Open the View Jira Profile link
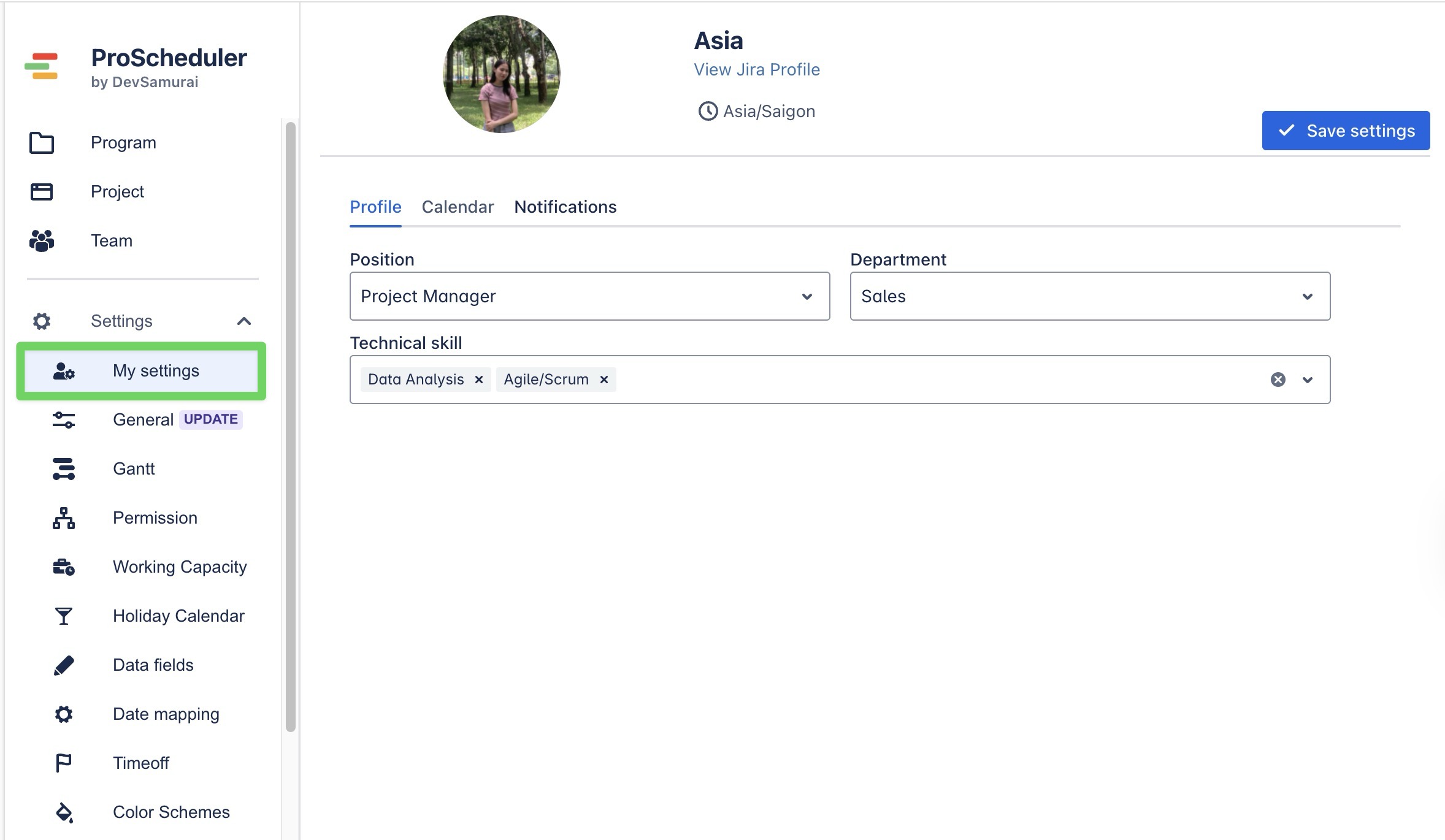Screen dimensions: 1445x840 point(757,70)
